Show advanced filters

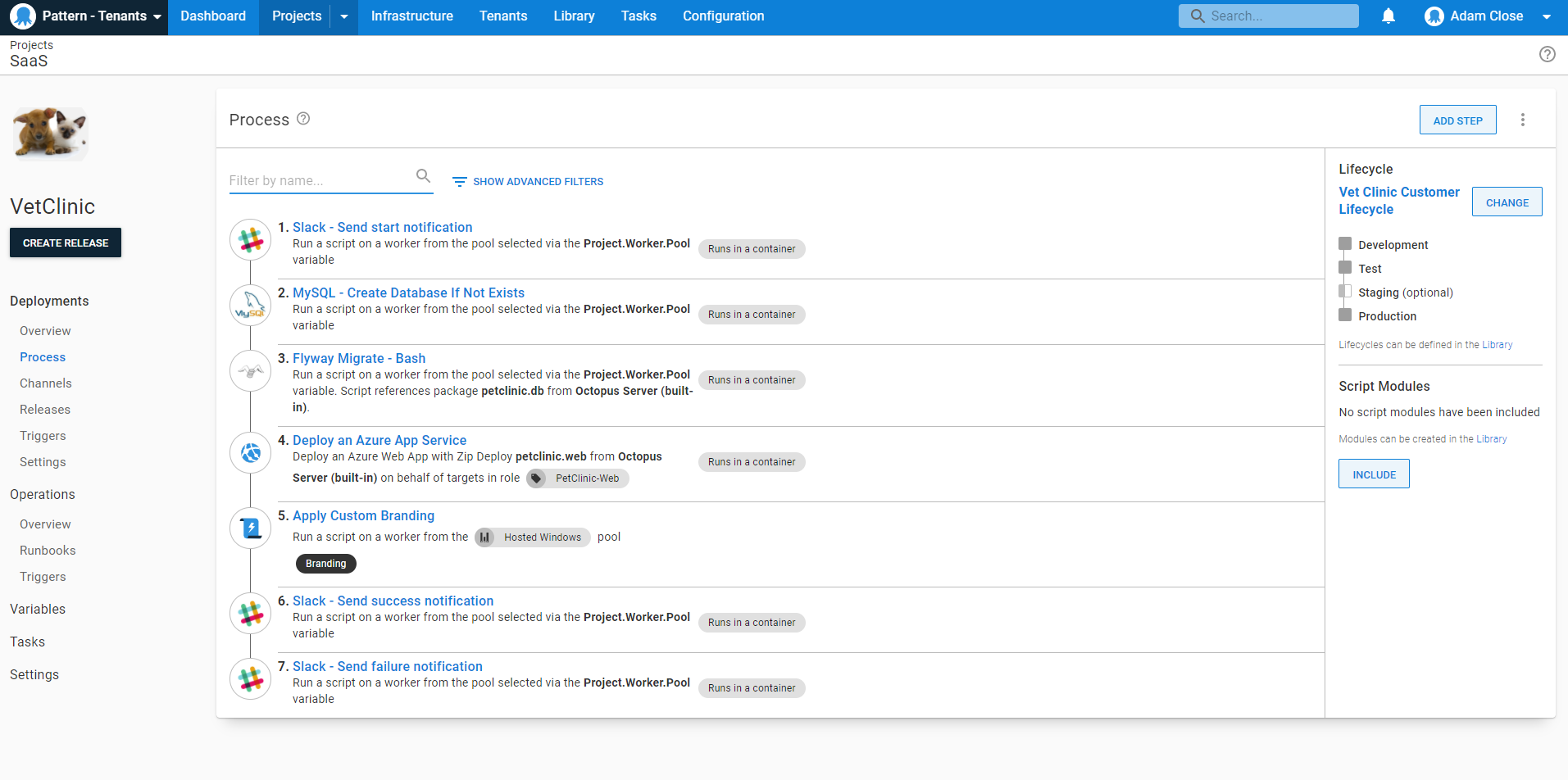[x=528, y=181]
